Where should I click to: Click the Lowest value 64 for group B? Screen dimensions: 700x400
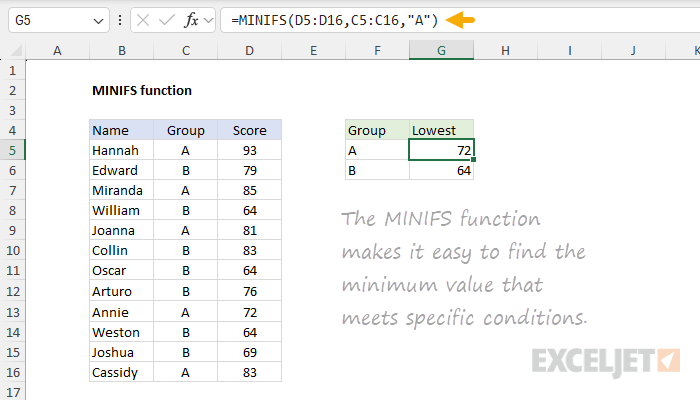tap(442, 171)
